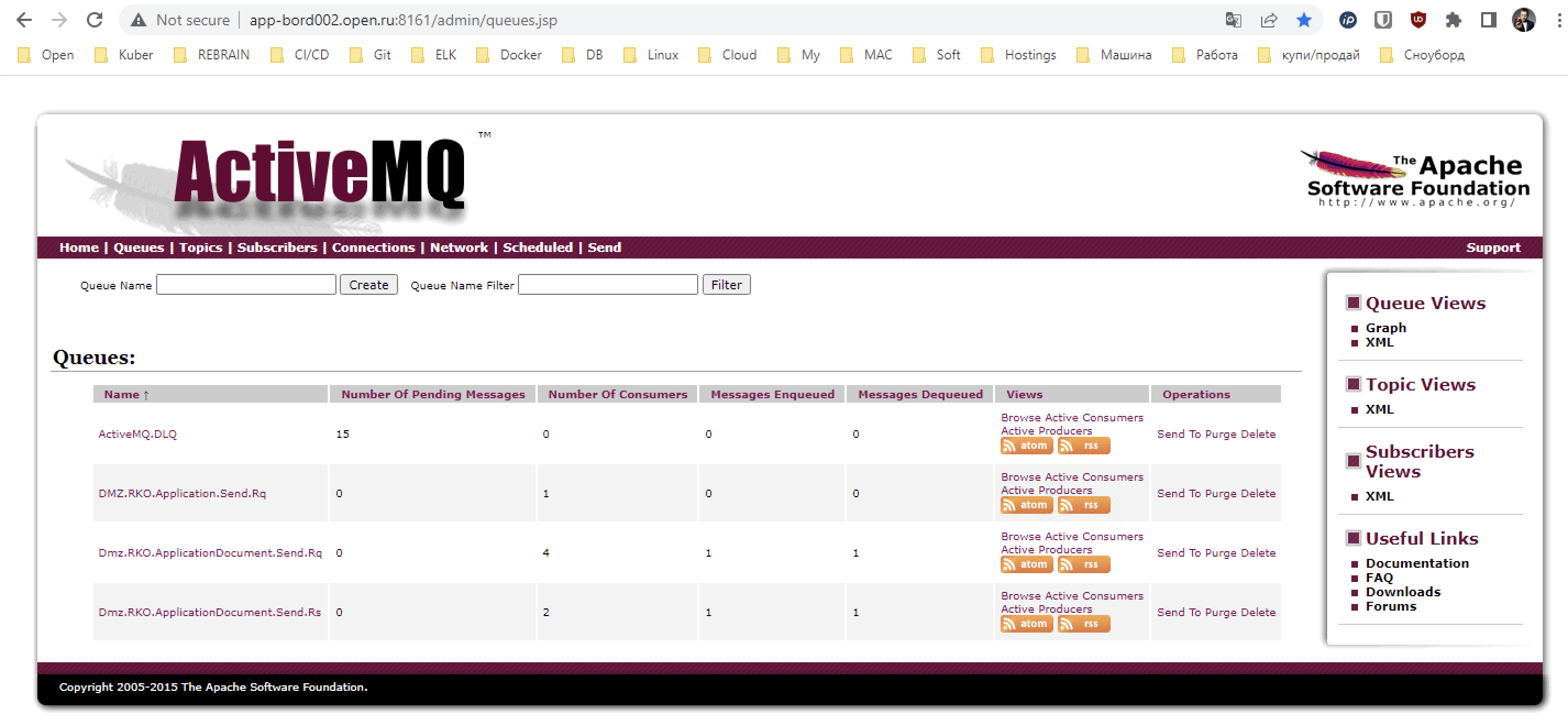1568x725 pixels.
Task: Click the Not secure warning icon
Action: (x=138, y=20)
